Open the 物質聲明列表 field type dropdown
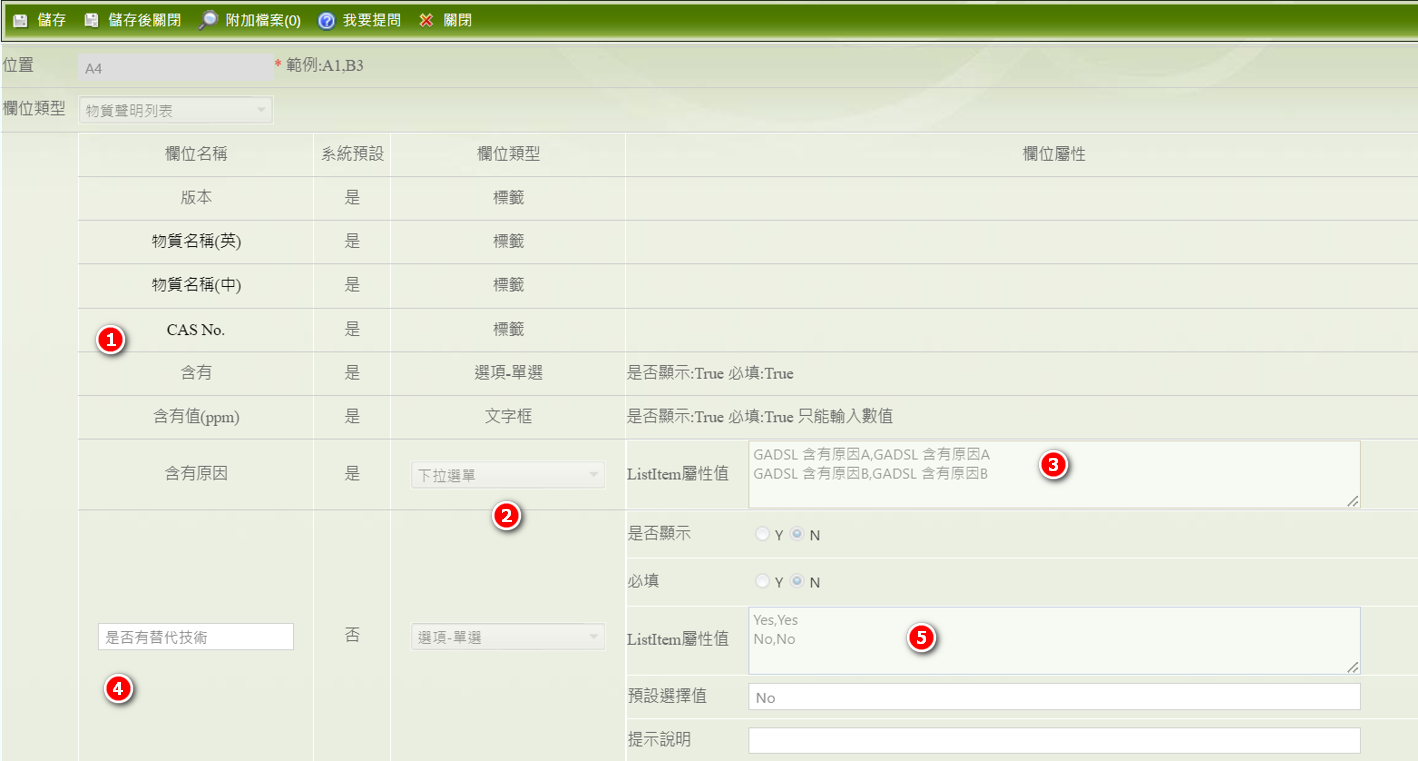 tap(175, 110)
